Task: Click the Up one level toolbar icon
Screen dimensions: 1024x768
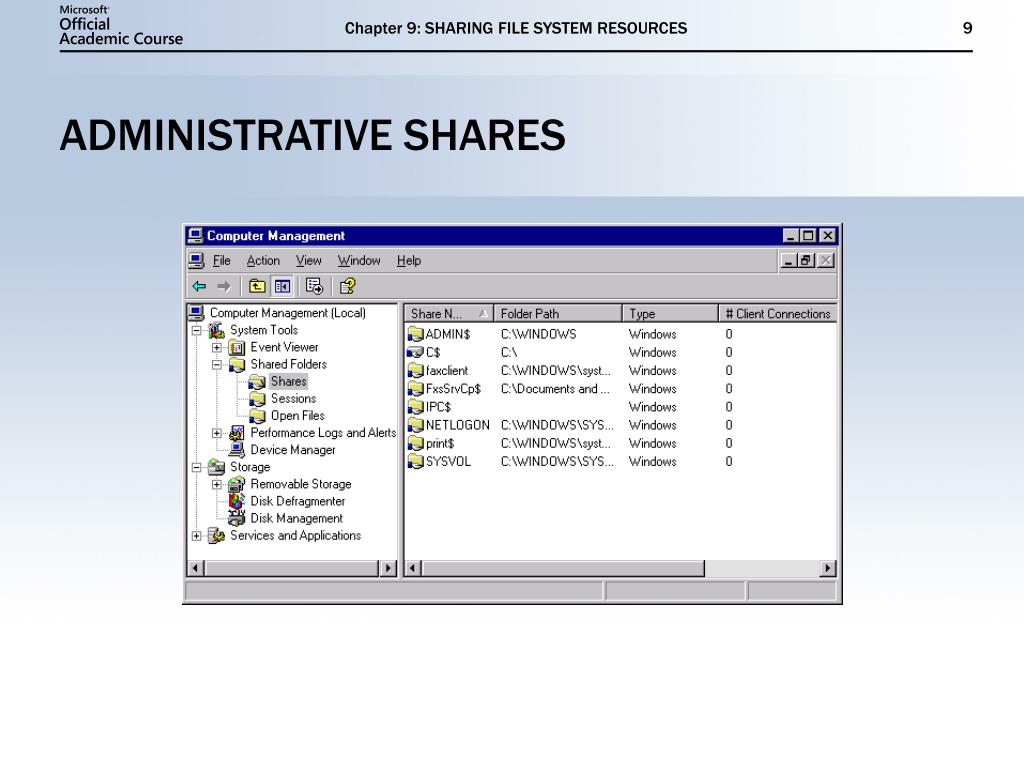Action: 257,286
